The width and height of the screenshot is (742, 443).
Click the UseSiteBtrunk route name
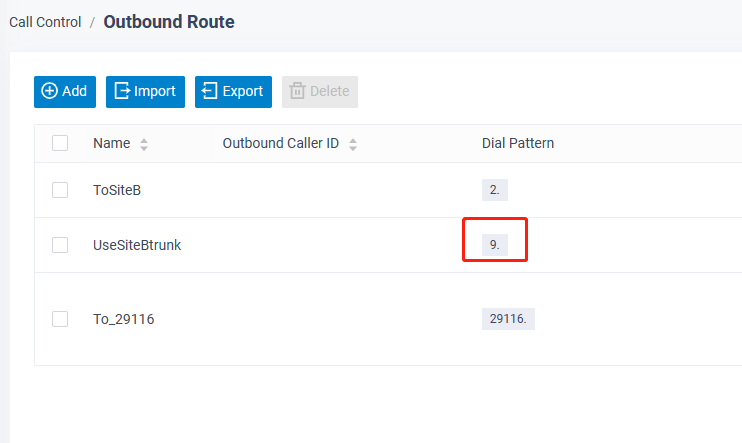(x=137, y=245)
